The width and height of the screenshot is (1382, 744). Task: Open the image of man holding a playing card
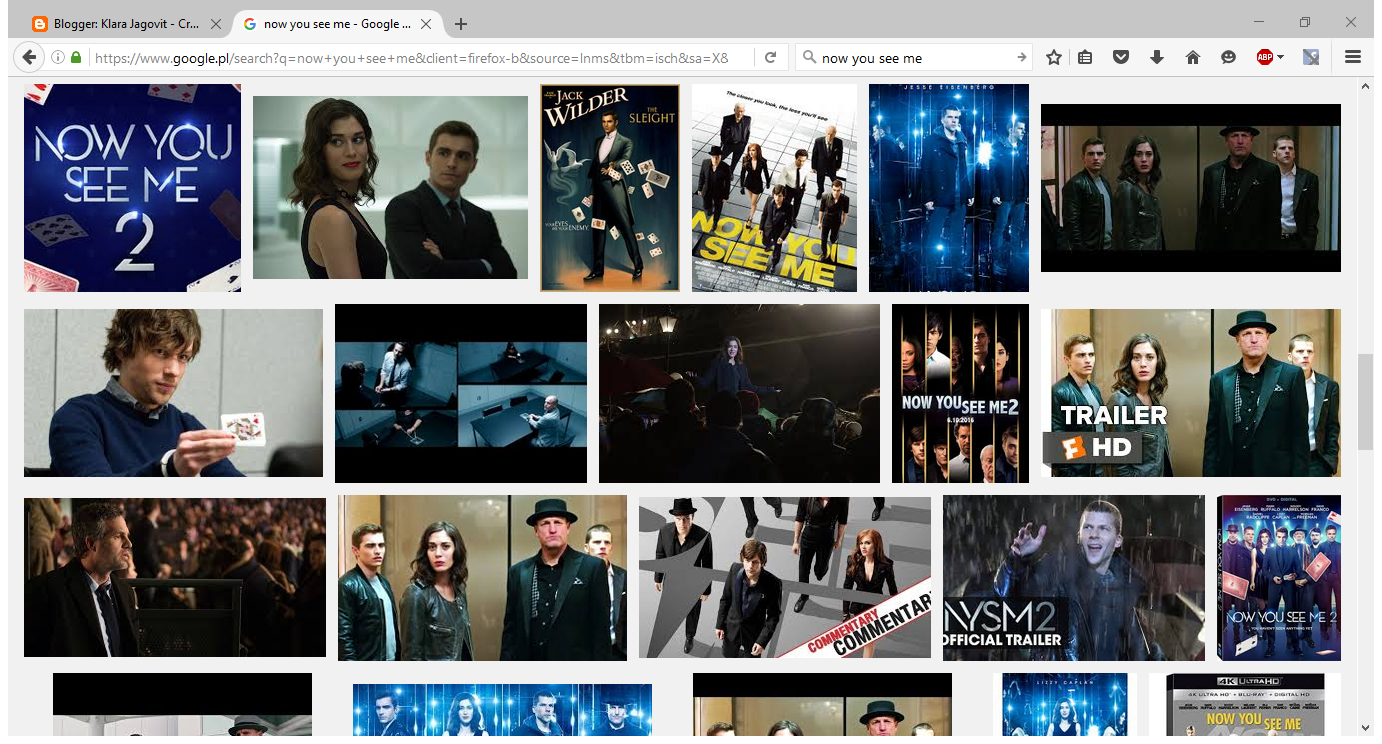tap(173, 393)
